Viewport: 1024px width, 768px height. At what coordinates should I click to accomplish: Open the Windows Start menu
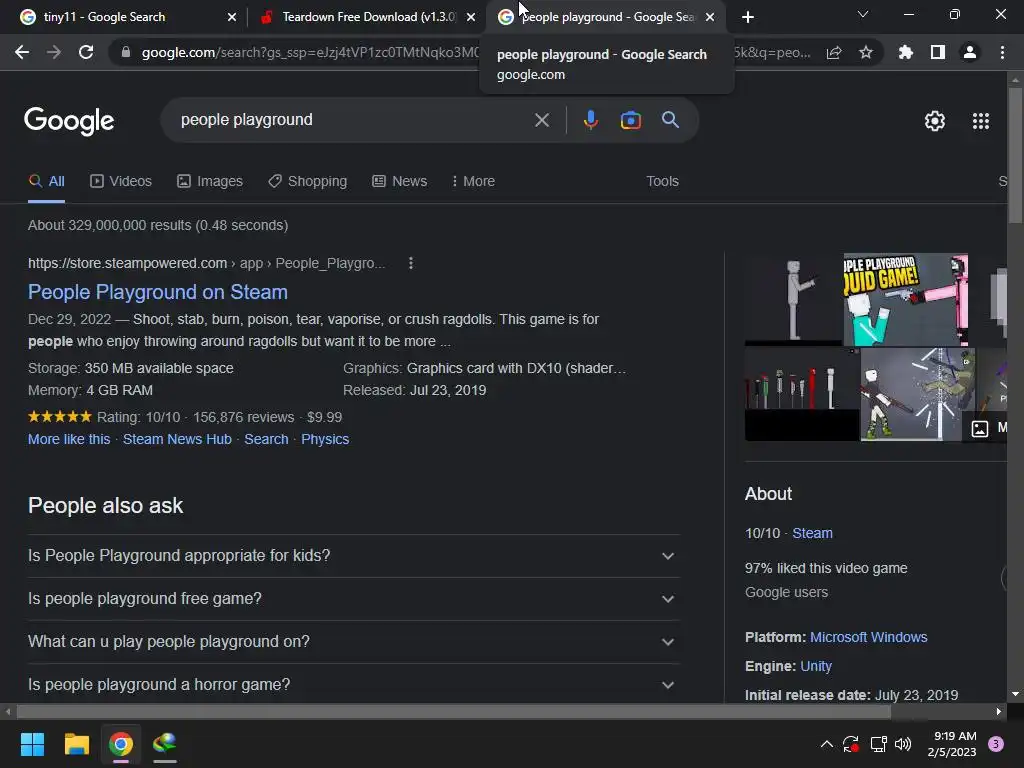32,744
